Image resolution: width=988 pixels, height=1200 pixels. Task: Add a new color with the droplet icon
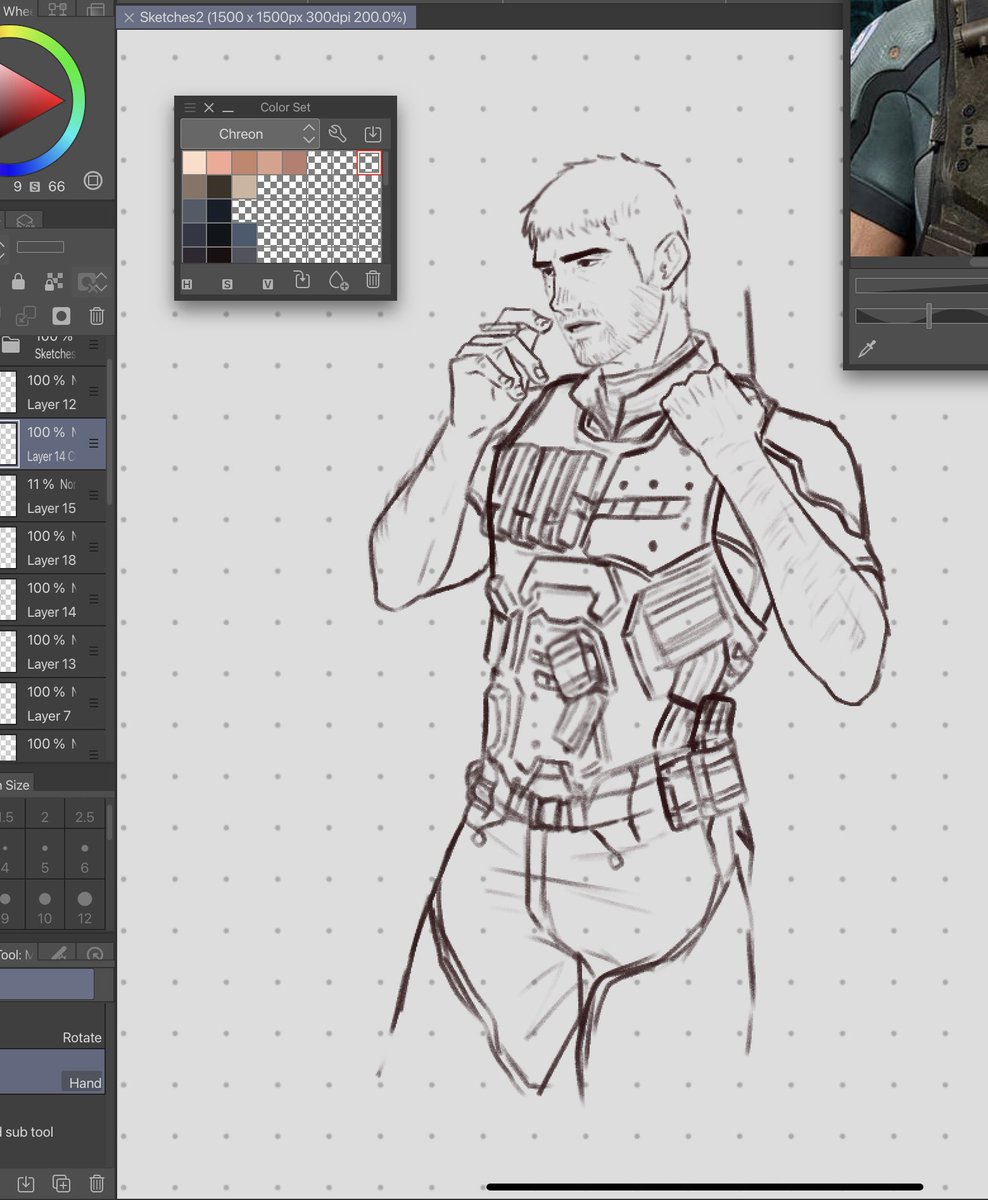coord(338,281)
